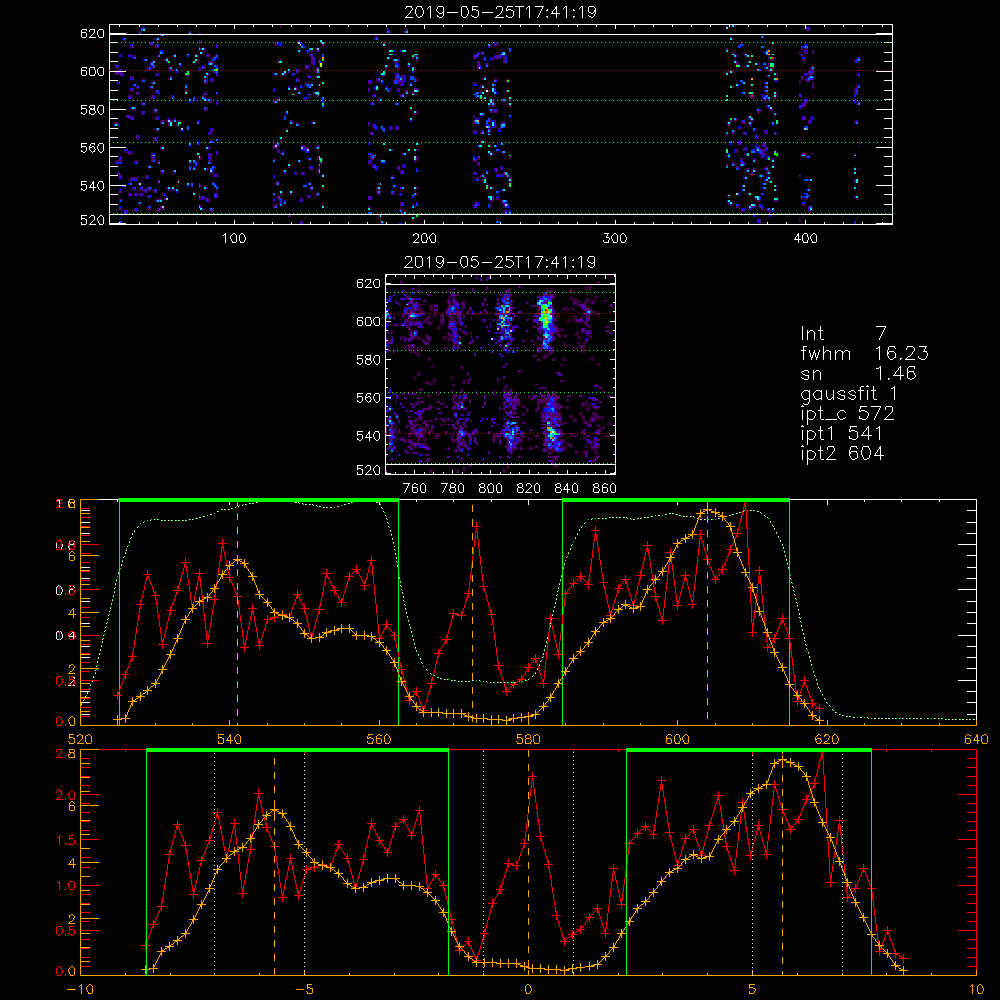Click the red central peak at 0 in bottom profile

[x=532, y=777]
